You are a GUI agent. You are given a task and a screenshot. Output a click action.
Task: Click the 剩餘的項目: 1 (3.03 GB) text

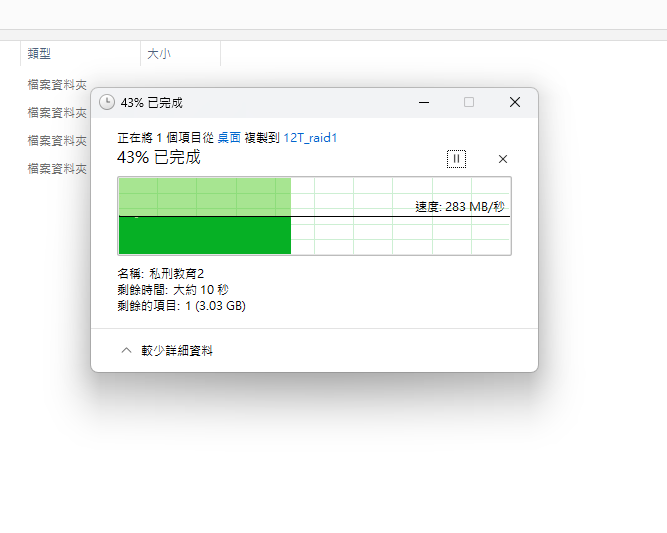pyautogui.click(x=182, y=306)
